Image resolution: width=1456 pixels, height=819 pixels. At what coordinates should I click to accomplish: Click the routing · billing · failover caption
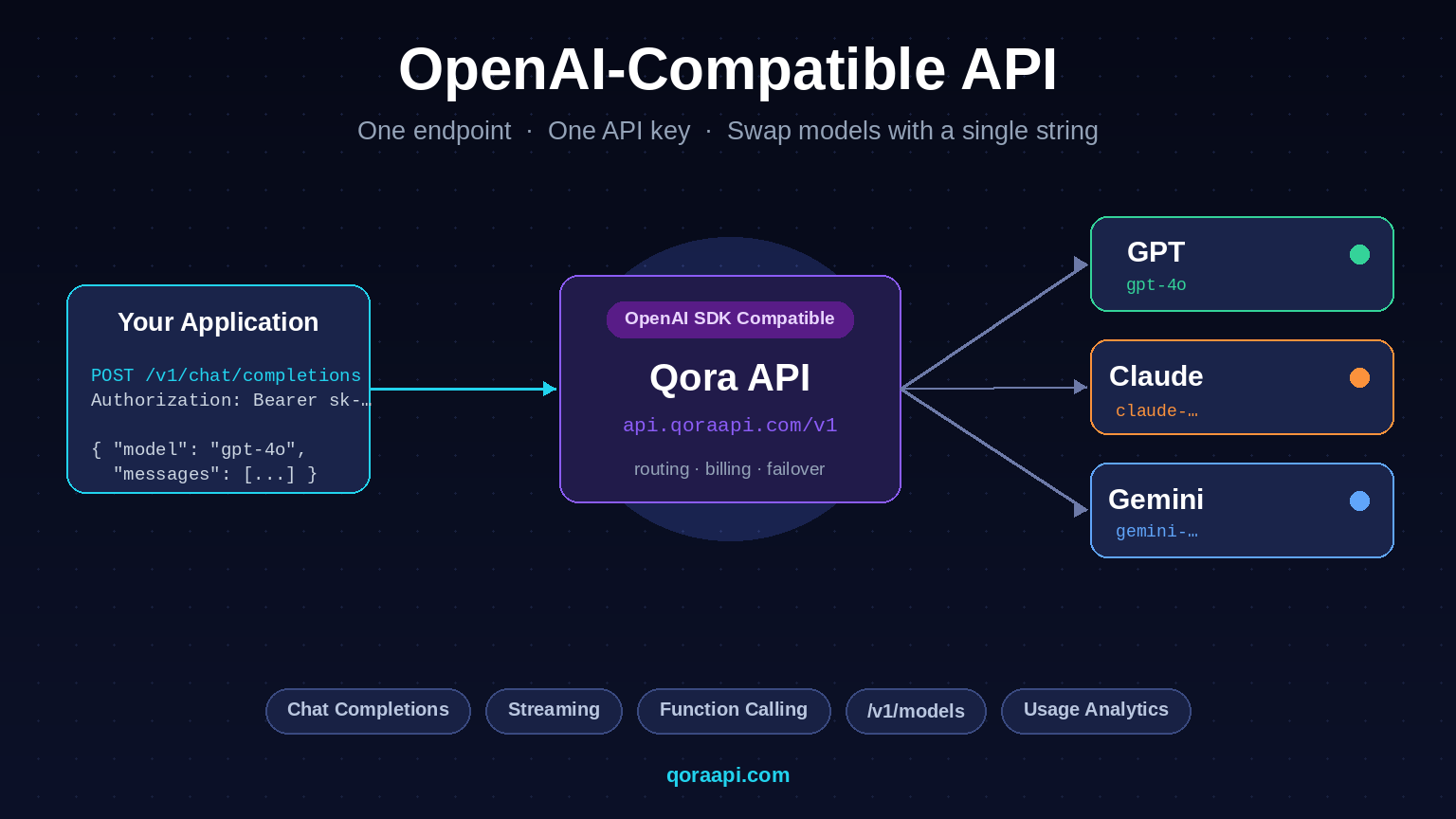coord(730,469)
